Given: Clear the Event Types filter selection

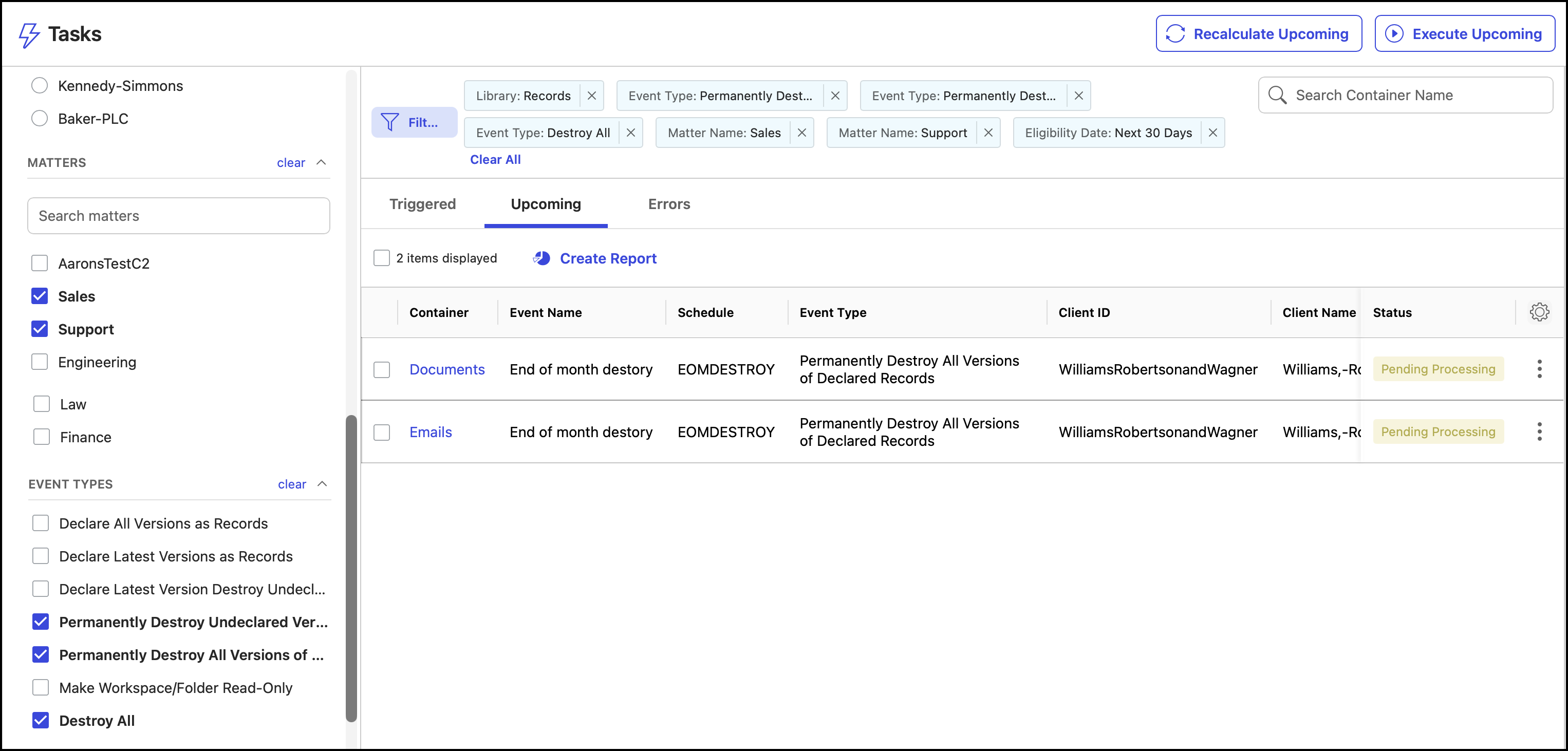Looking at the screenshot, I should [292, 484].
